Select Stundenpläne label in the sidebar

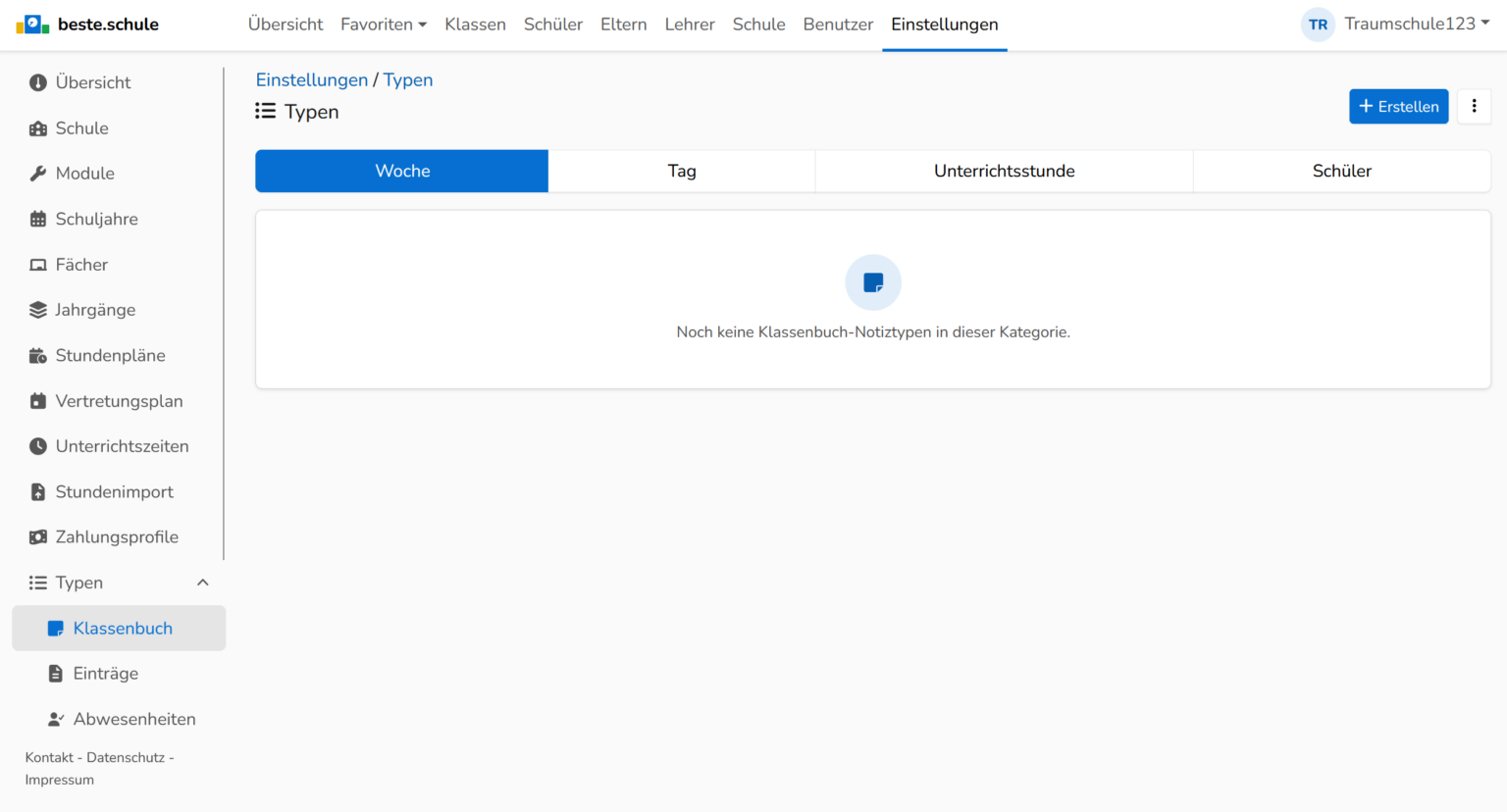(111, 355)
